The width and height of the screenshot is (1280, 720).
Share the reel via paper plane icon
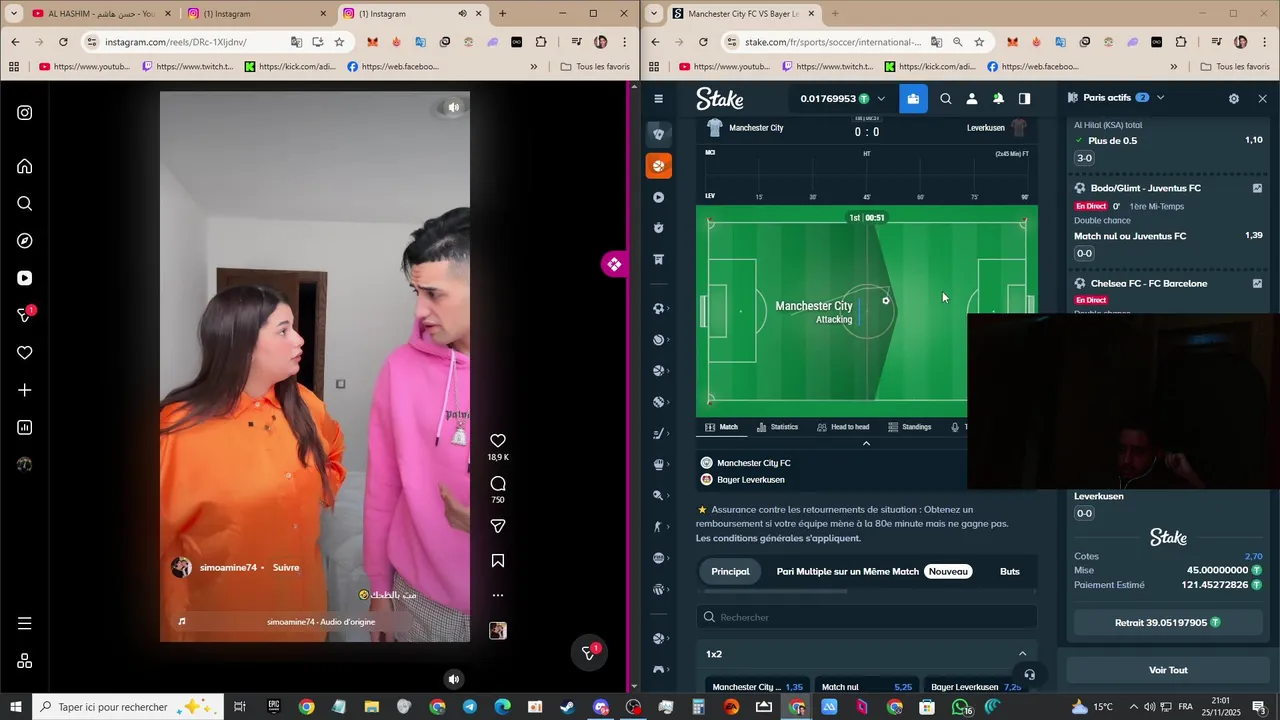pyautogui.click(x=498, y=526)
